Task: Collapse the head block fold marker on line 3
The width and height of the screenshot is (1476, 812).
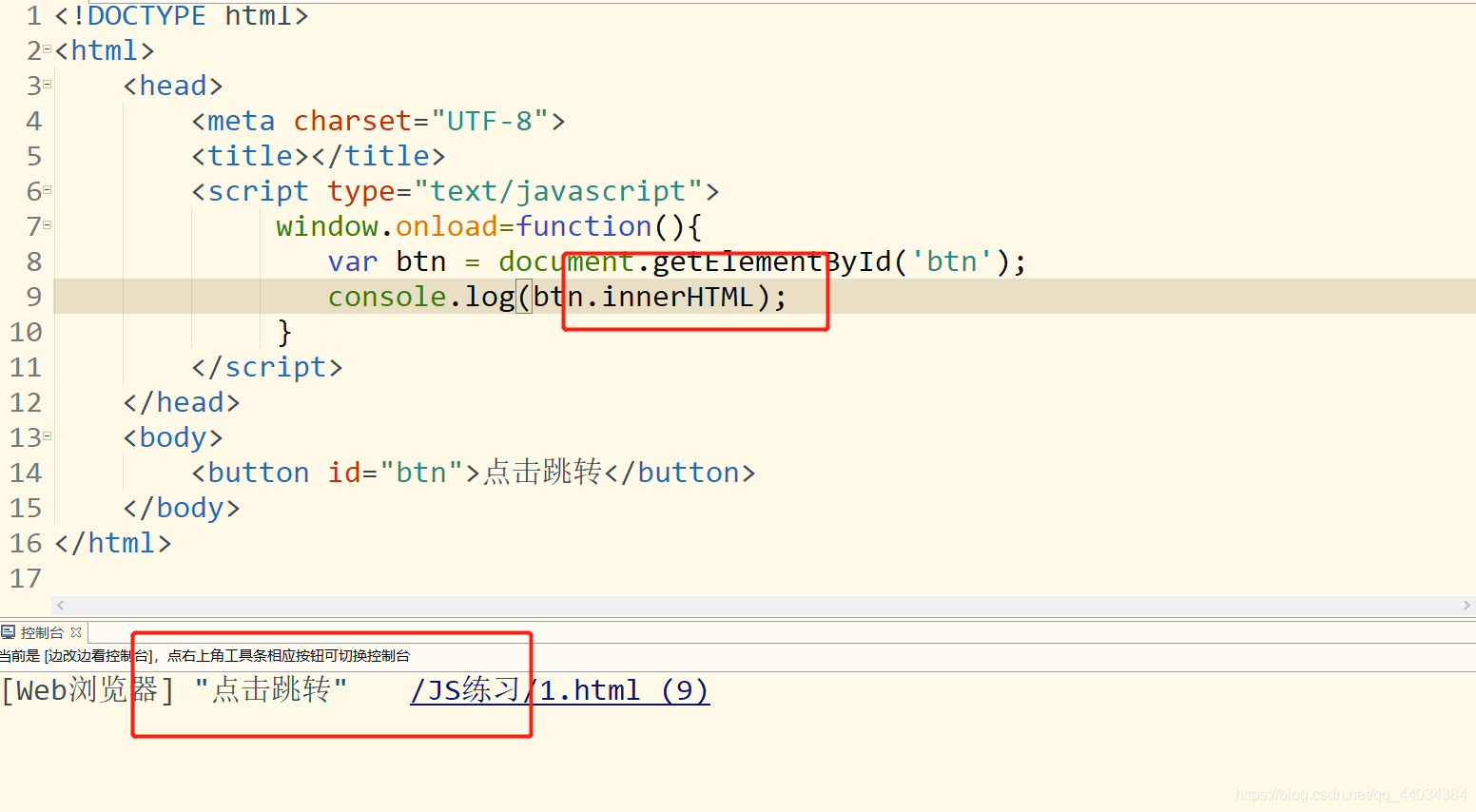Action: click(x=46, y=86)
